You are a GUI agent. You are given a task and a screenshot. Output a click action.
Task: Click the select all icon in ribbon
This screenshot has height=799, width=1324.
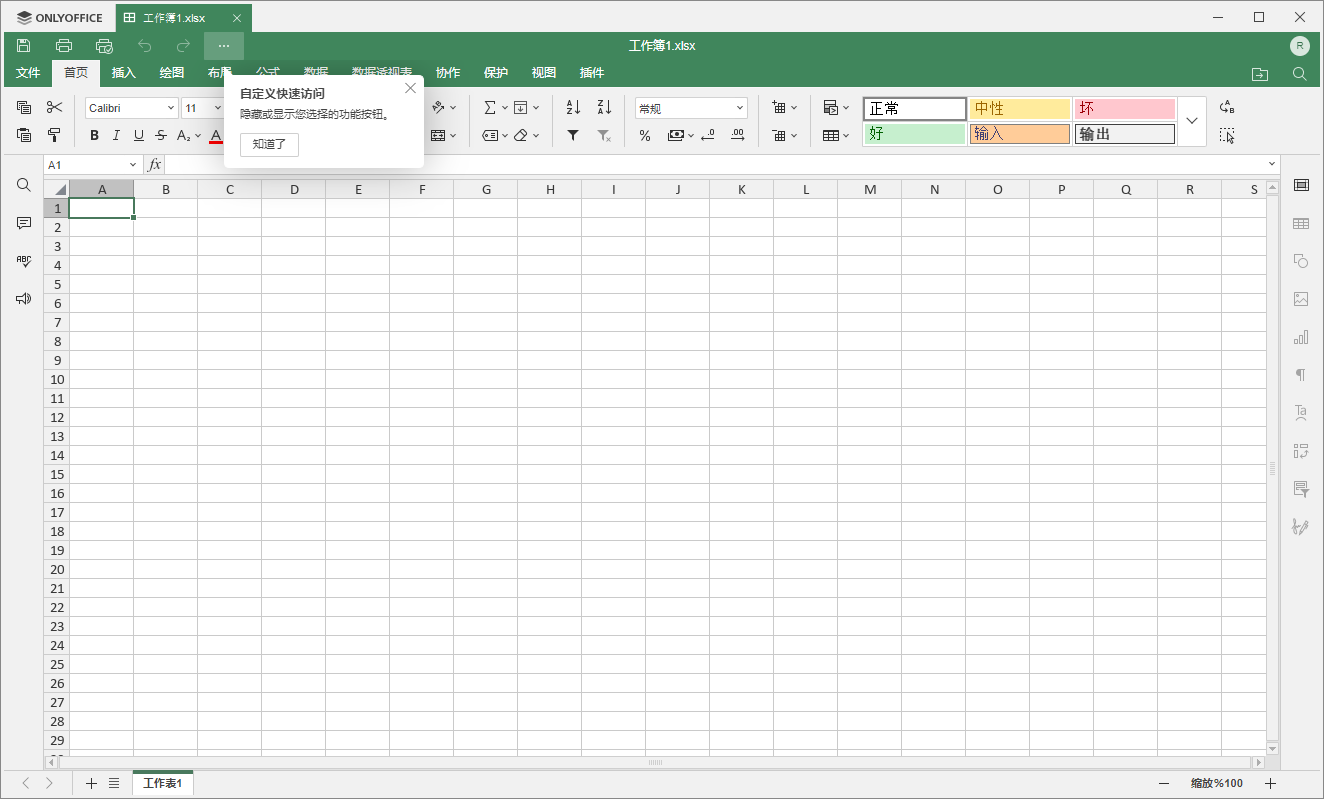click(x=1227, y=135)
